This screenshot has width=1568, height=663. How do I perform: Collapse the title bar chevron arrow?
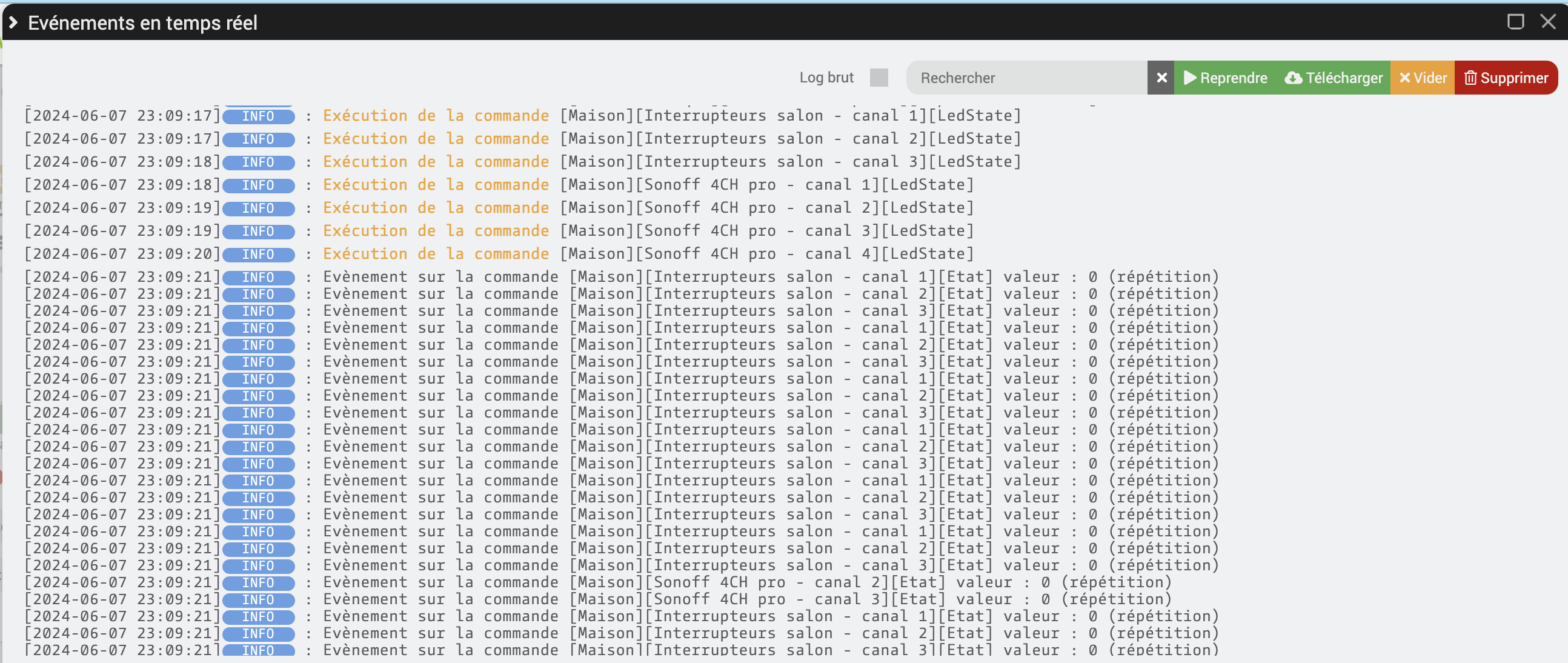pos(13,22)
